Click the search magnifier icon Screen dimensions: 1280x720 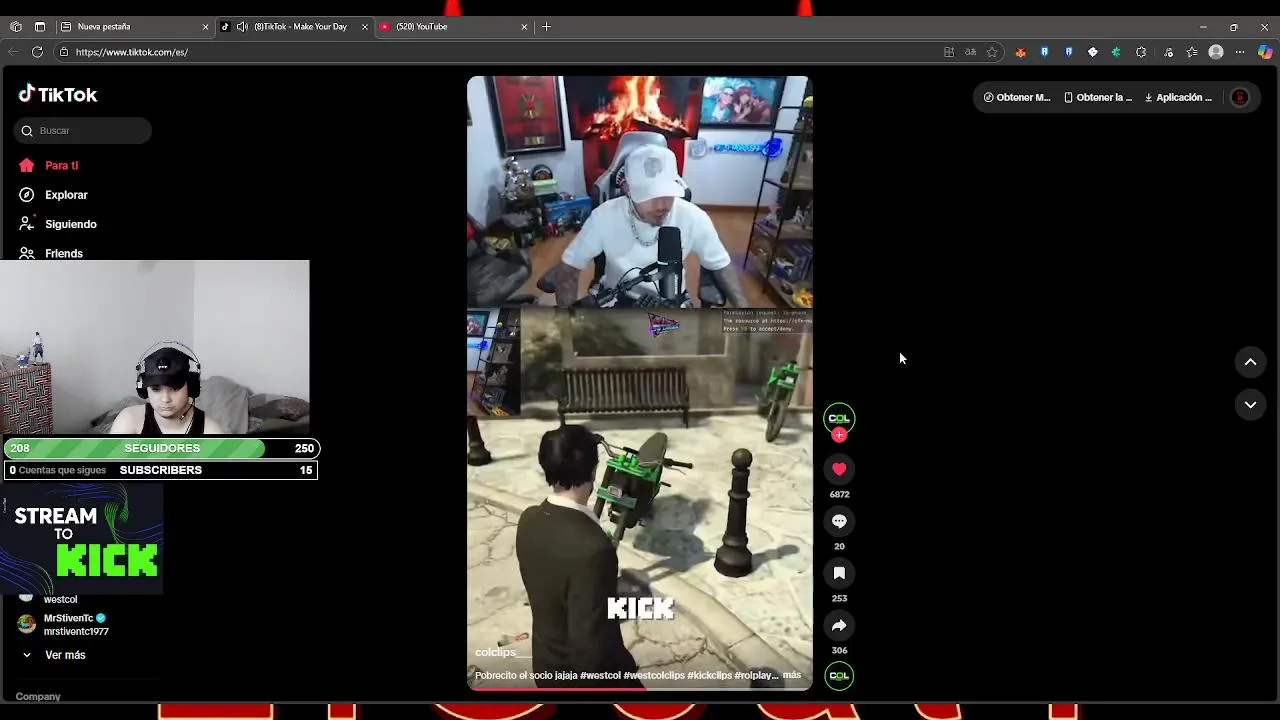click(x=27, y=131)
